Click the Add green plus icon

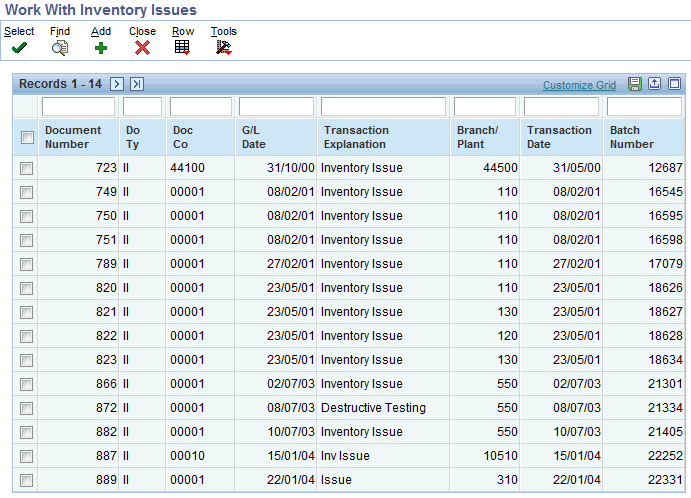point(101,48)
